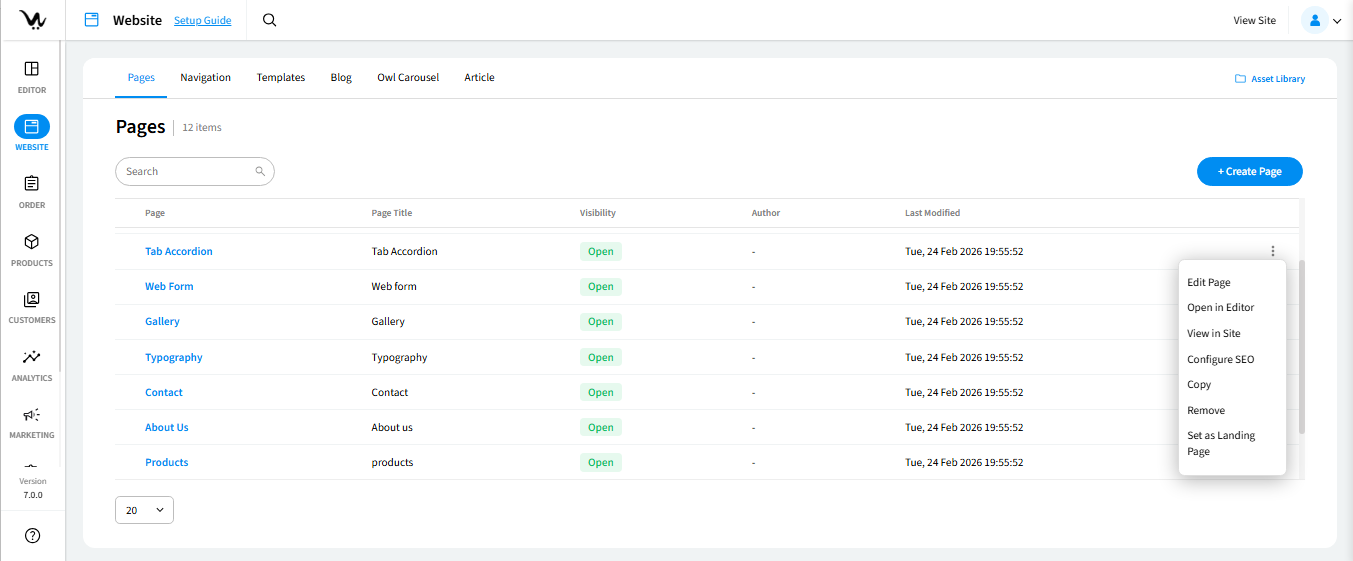Image resolution: width=1353 pixels, height=561 pixels.
Task: Click the Create Page button
Action: (x=1249, y=171)
